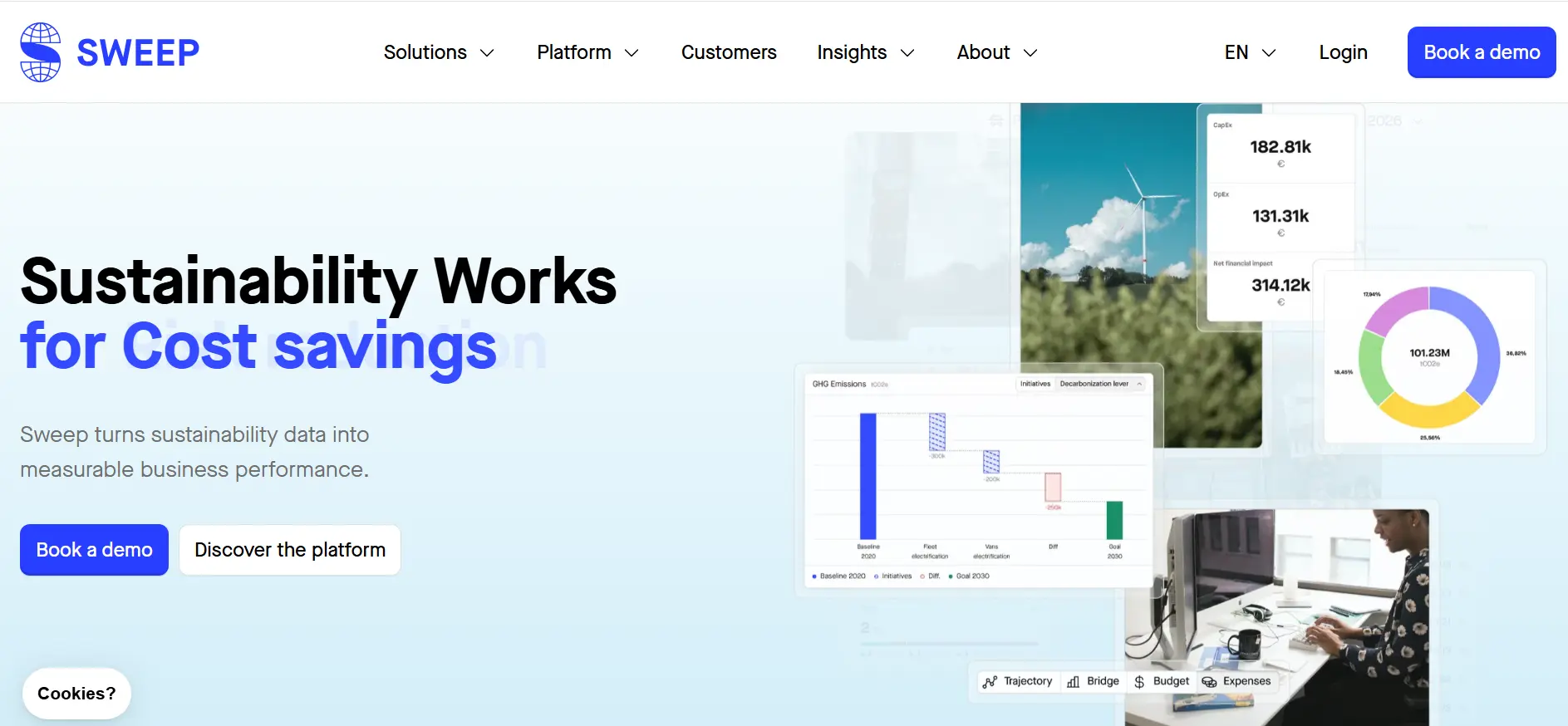Select the Initiatives toggle in GHG chart
Viewport: 1568px width, 726px height.
pos(1035,384)
